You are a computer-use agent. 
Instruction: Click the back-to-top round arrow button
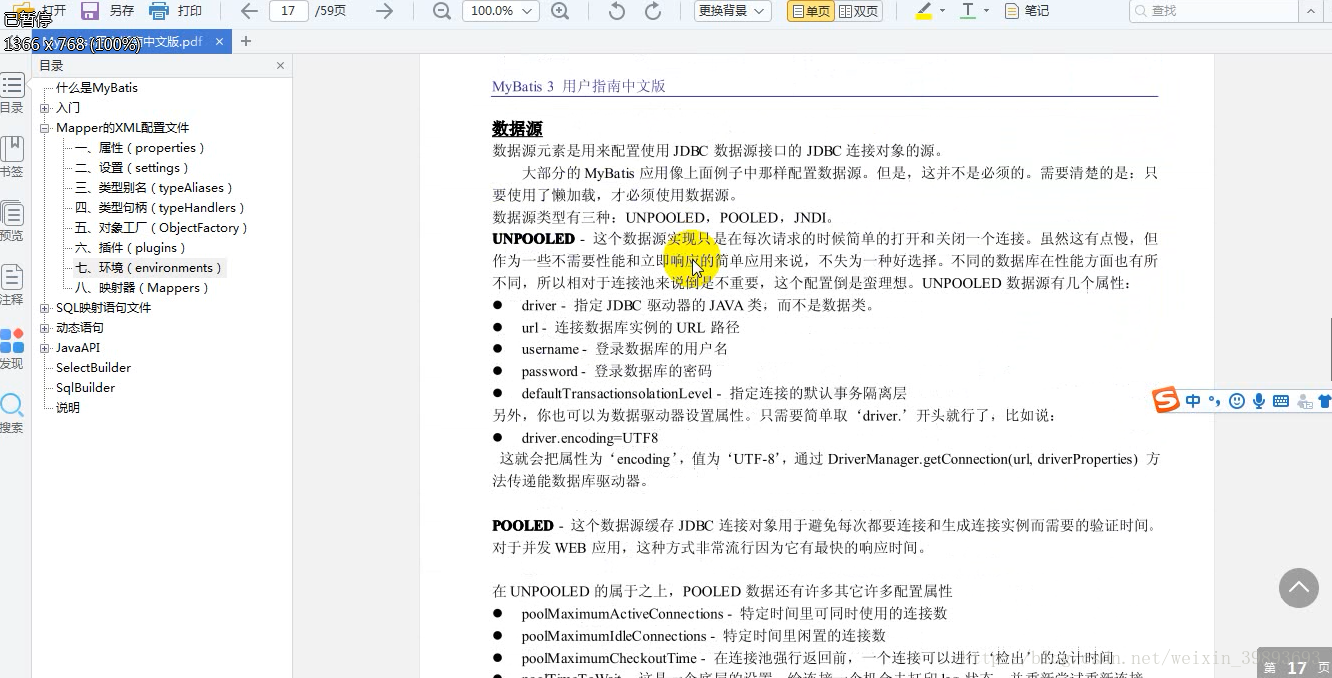click(1299, 588)
